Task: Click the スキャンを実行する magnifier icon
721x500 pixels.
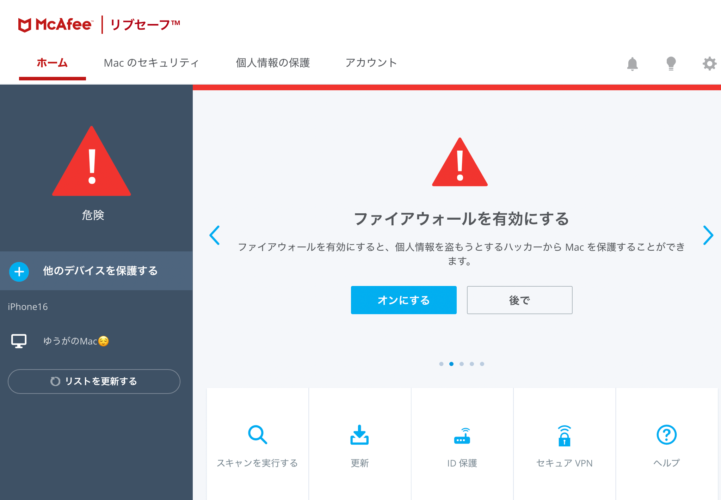Action: (257, 434)
